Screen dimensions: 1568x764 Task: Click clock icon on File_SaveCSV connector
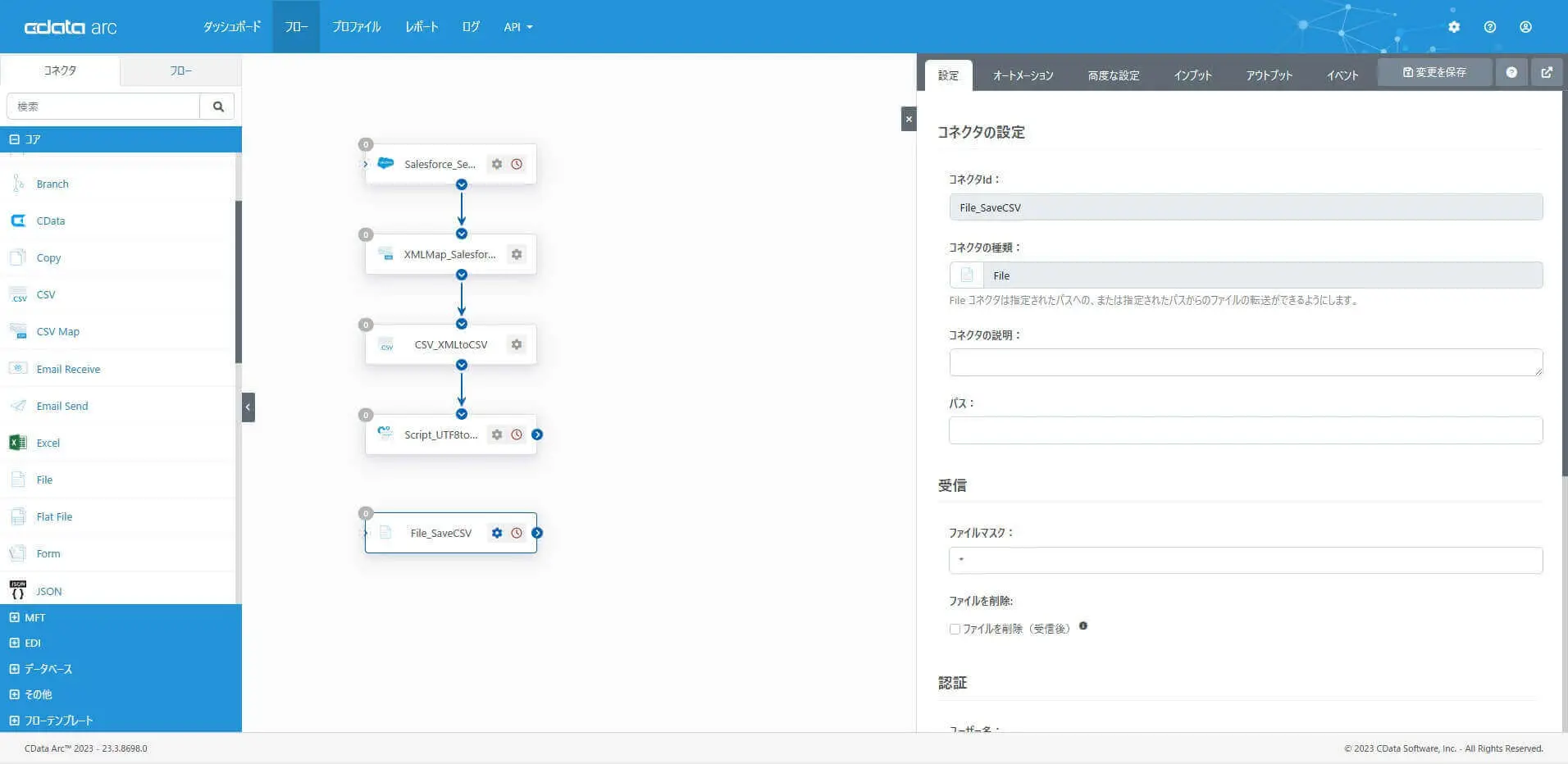point(517,533)
